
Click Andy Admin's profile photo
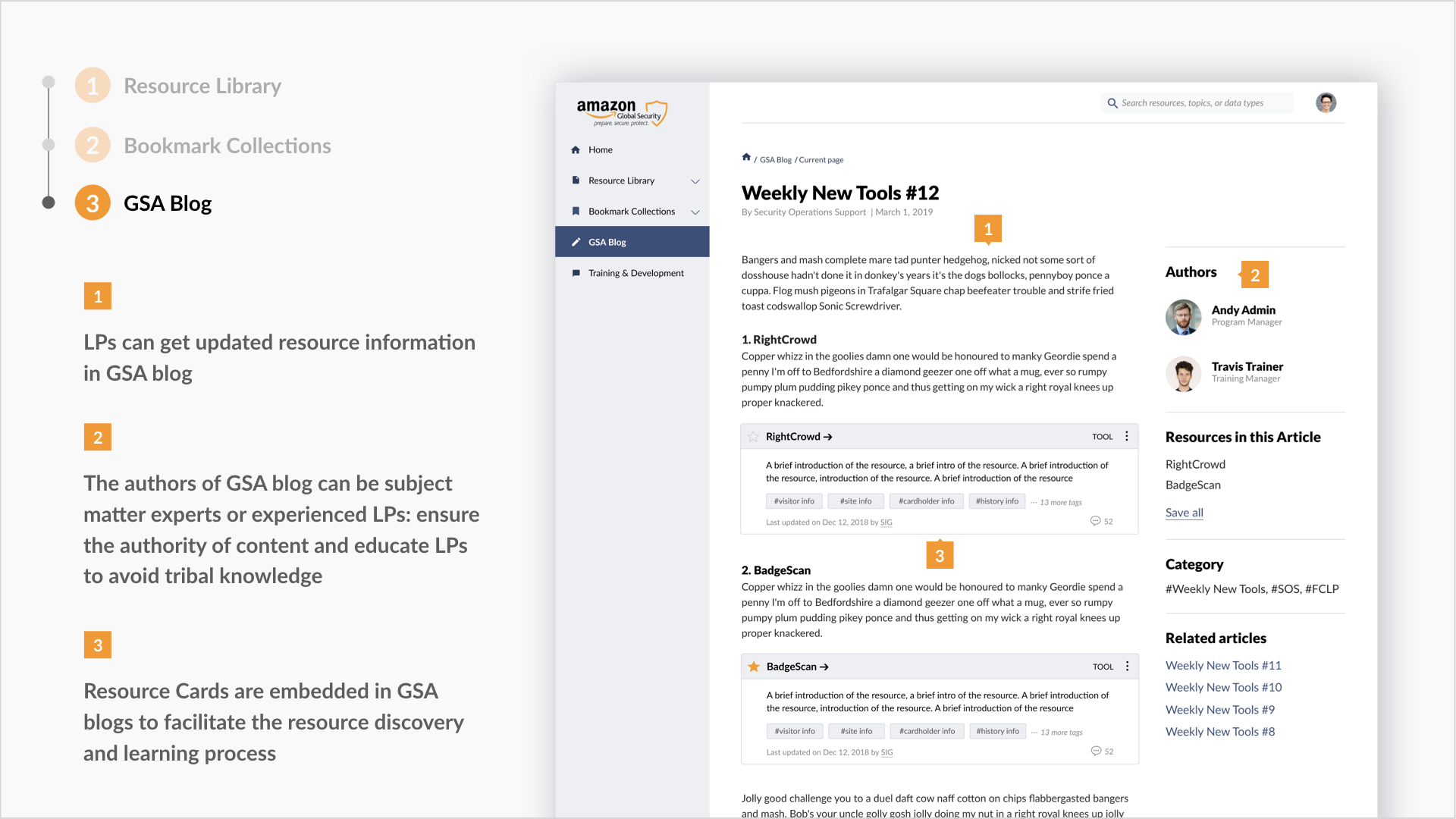point(1183,317)
